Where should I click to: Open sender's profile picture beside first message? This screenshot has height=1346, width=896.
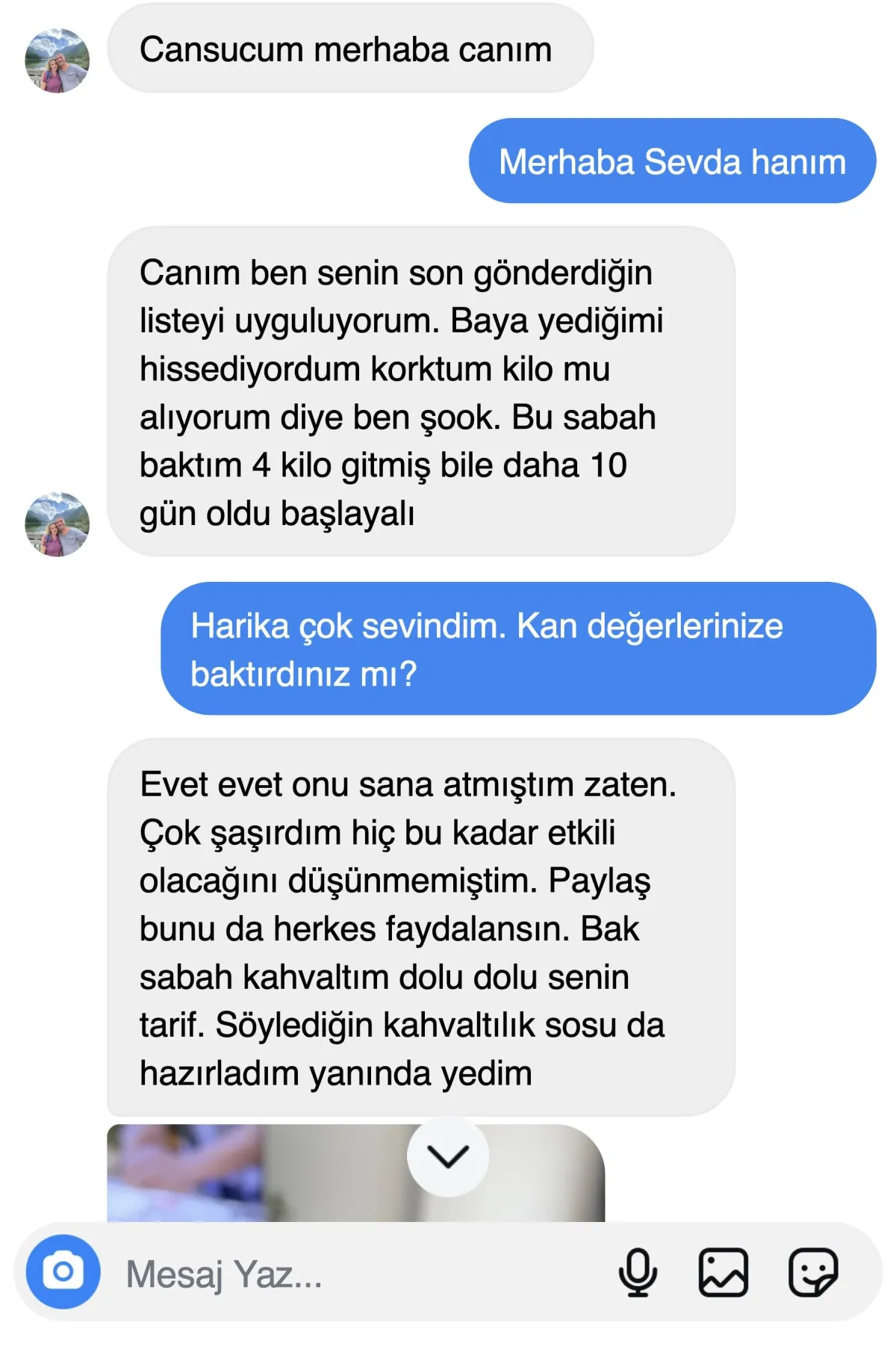(x=57, y=61)
